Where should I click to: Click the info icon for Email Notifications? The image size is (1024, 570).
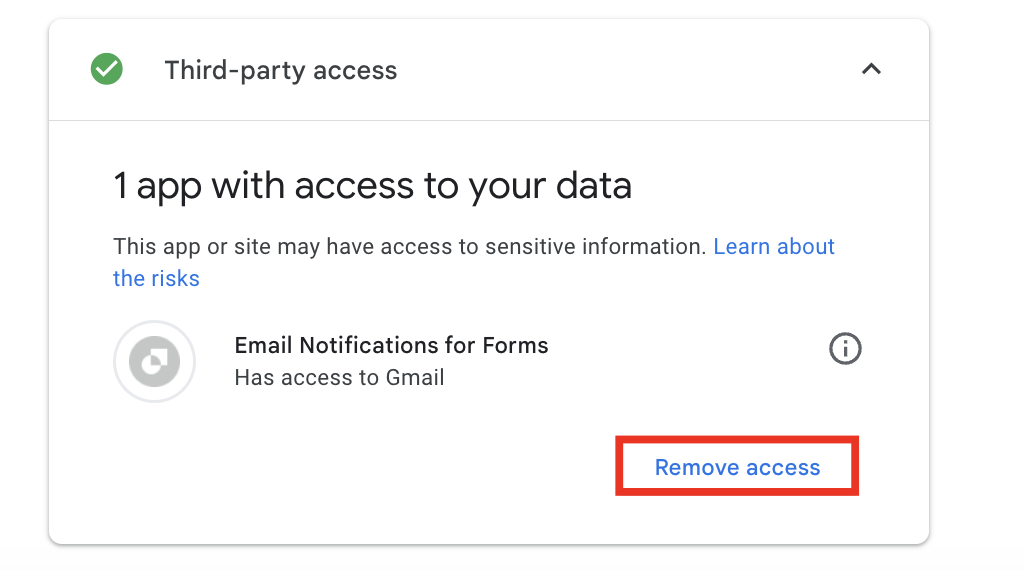click(845, 349)
